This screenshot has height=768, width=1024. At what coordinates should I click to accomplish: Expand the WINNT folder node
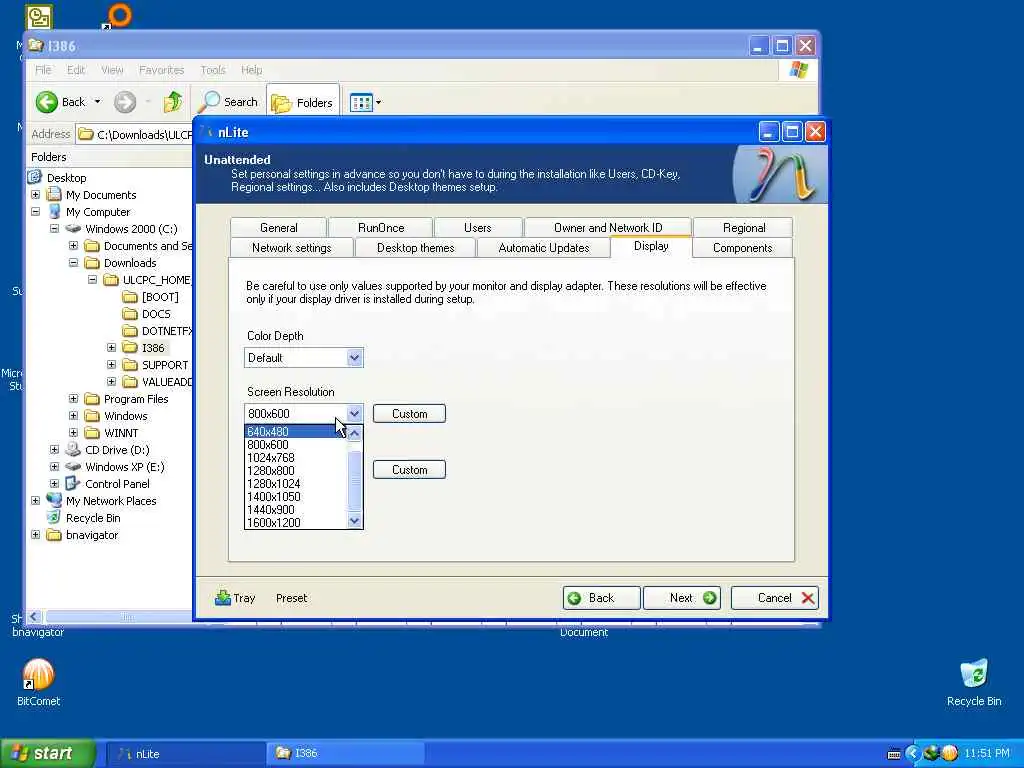coord(73,432)
